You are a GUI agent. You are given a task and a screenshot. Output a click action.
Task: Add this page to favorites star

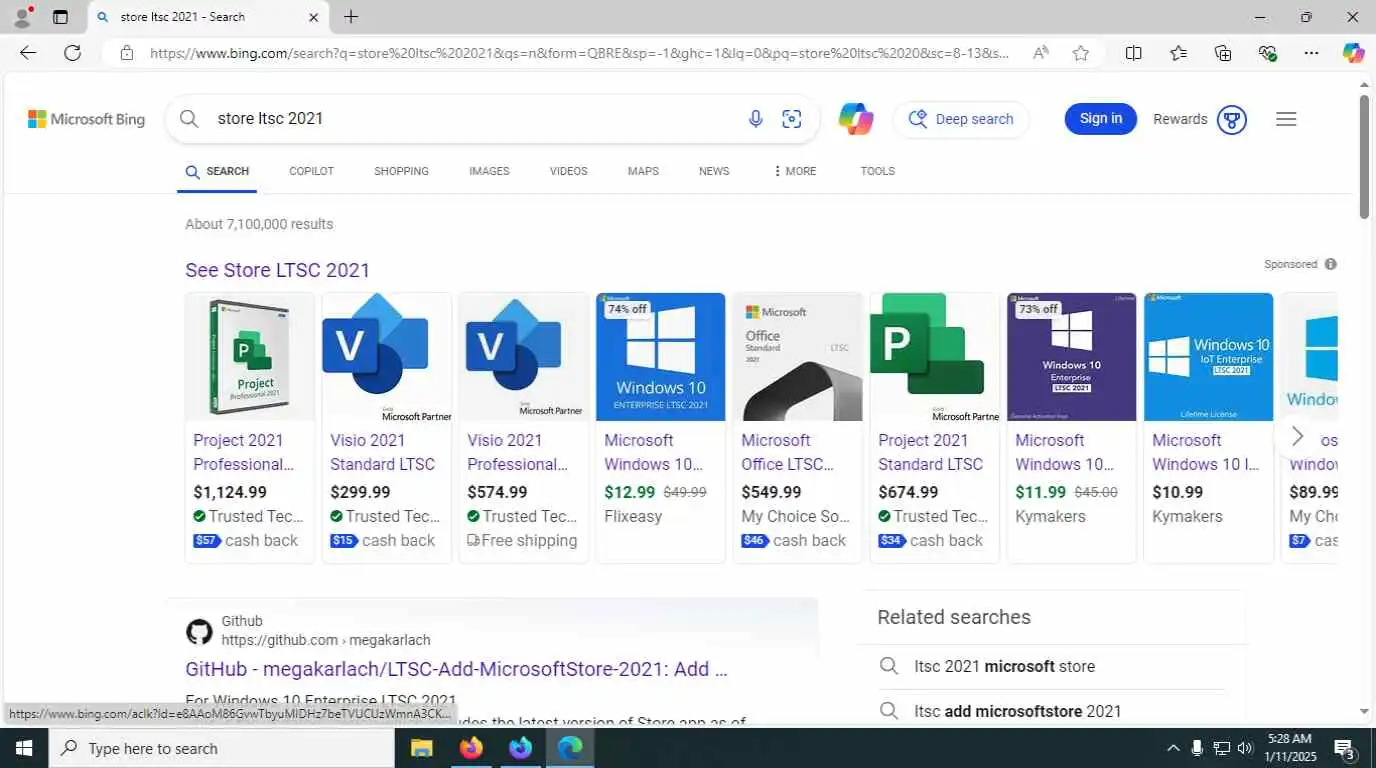click(x=1081, y=53)
